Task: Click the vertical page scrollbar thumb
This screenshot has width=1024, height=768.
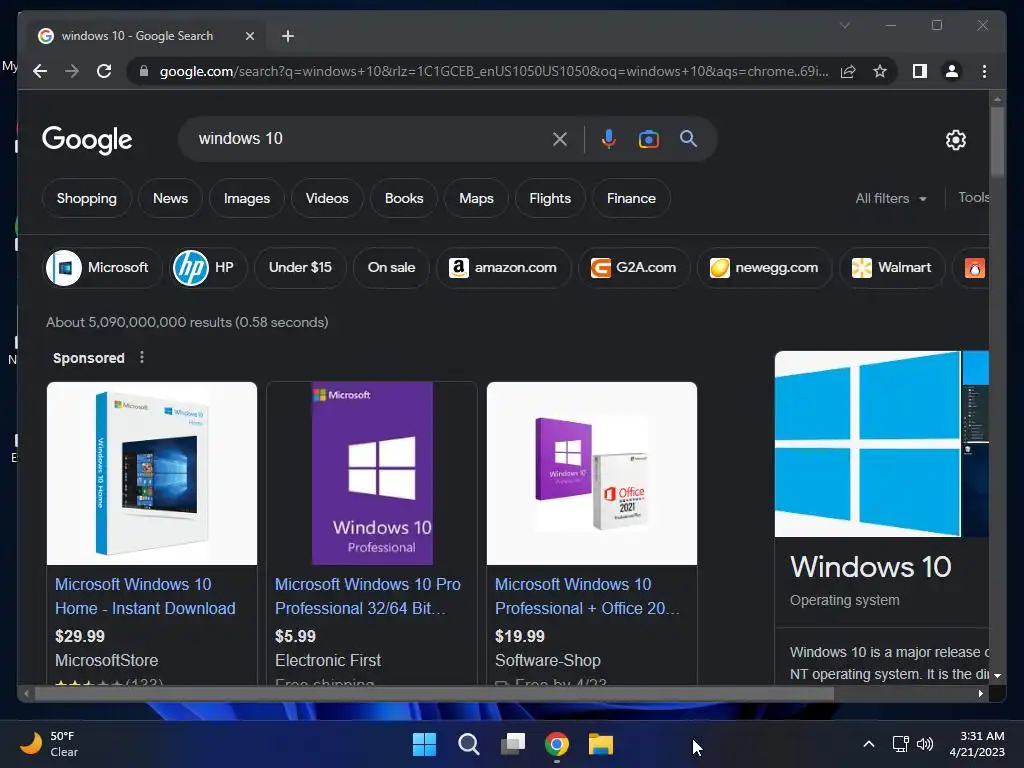Action: tap(997, 141)
